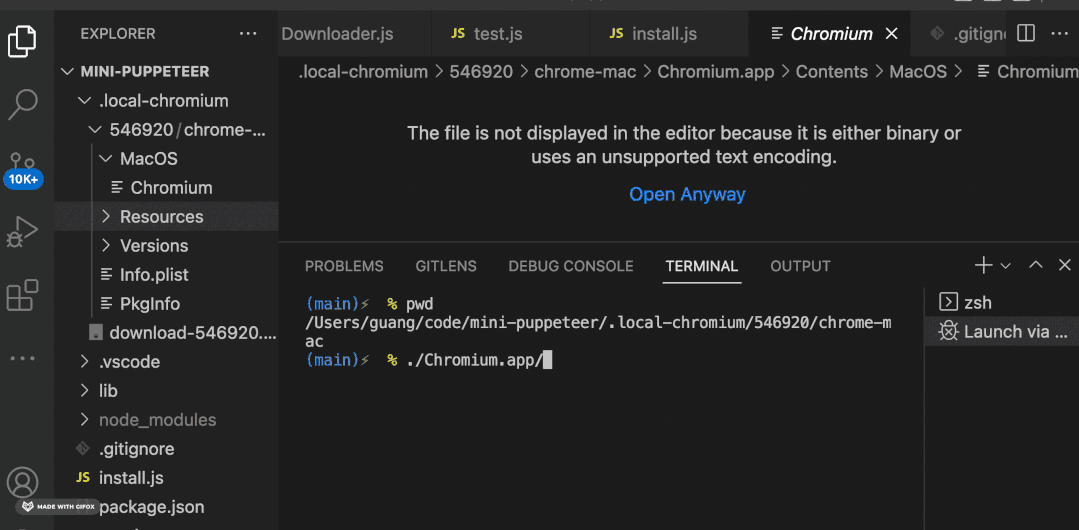The image size is (1079, 530).
Task: Show additional views ellipsis in the activity bar
Action: [22, 359]
